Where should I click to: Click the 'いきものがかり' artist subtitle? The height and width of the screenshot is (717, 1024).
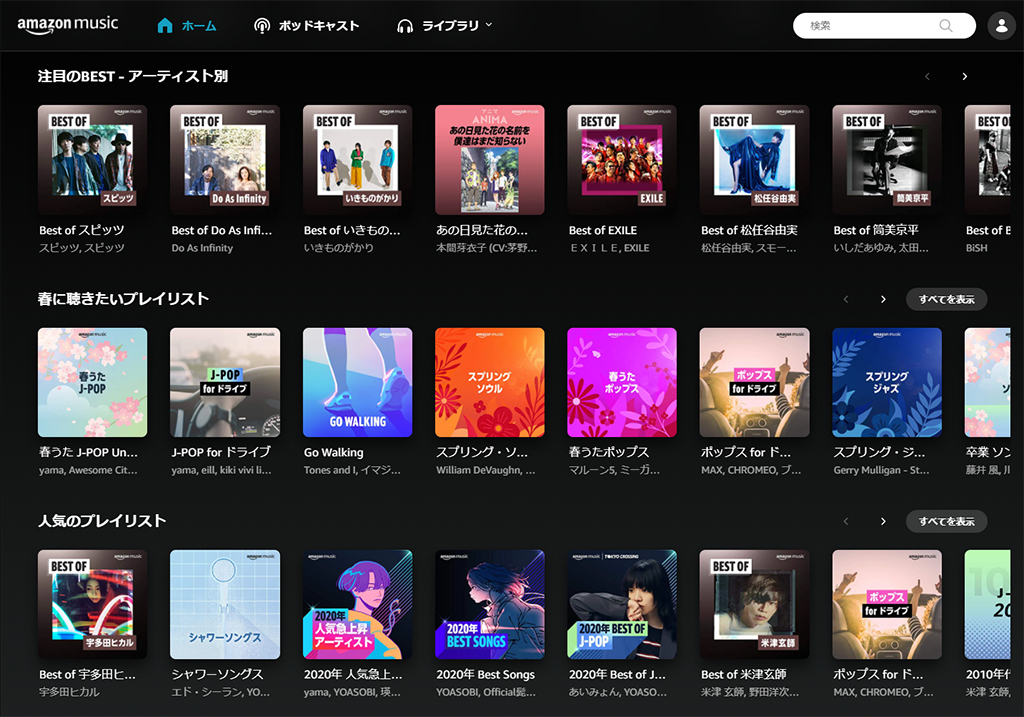tap(338, 248)
